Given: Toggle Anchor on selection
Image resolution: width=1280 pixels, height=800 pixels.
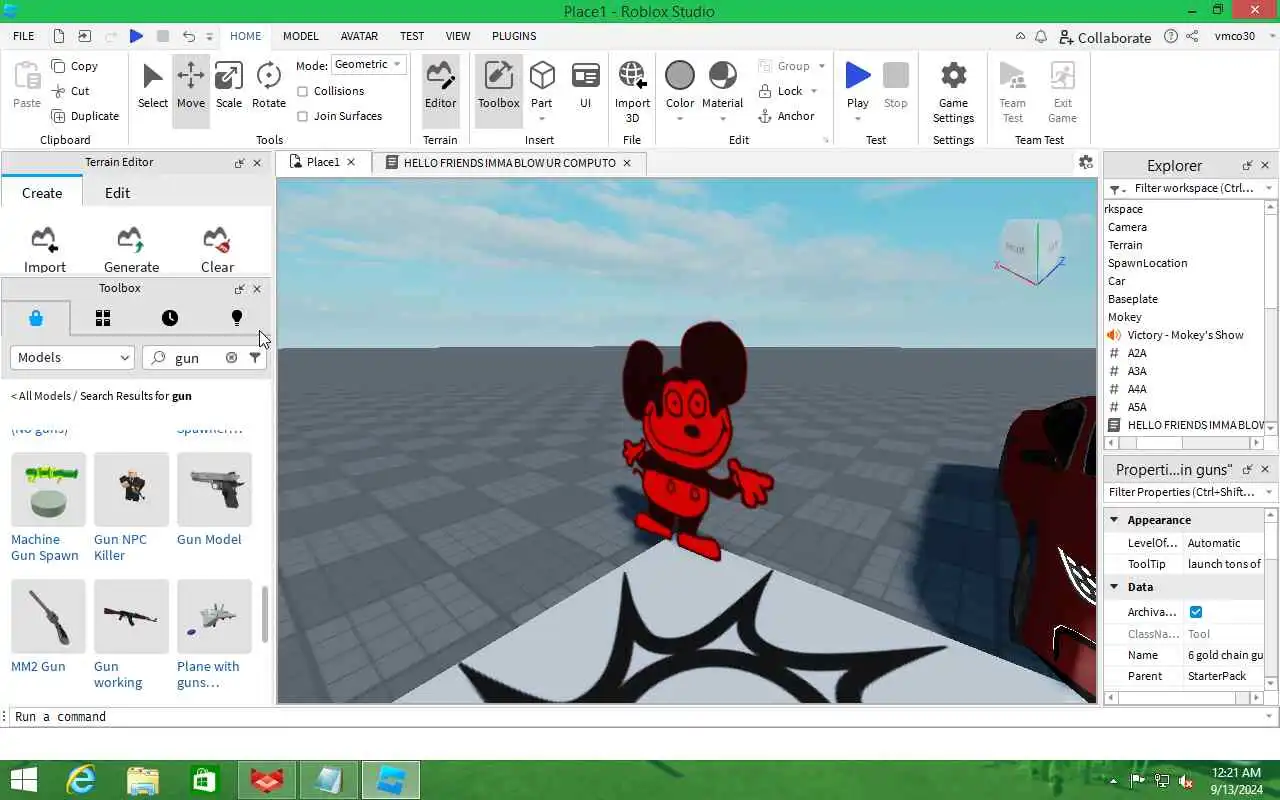Looking at the screenshot, I should 786,116.
